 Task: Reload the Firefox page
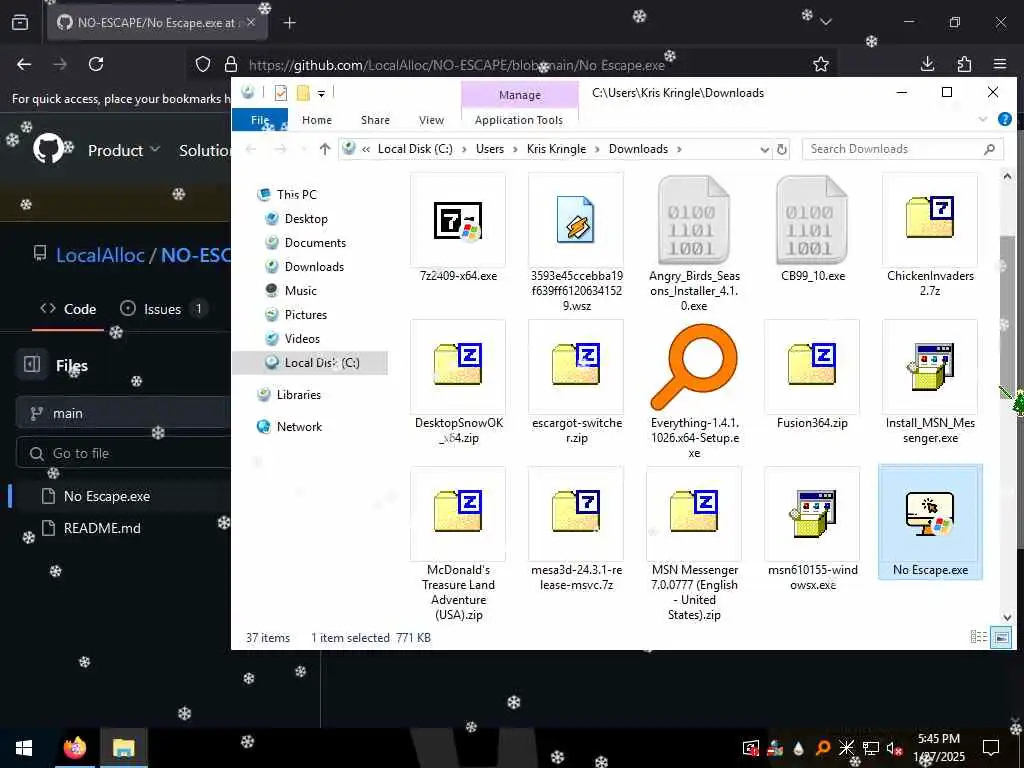click(x=96, y=64)
